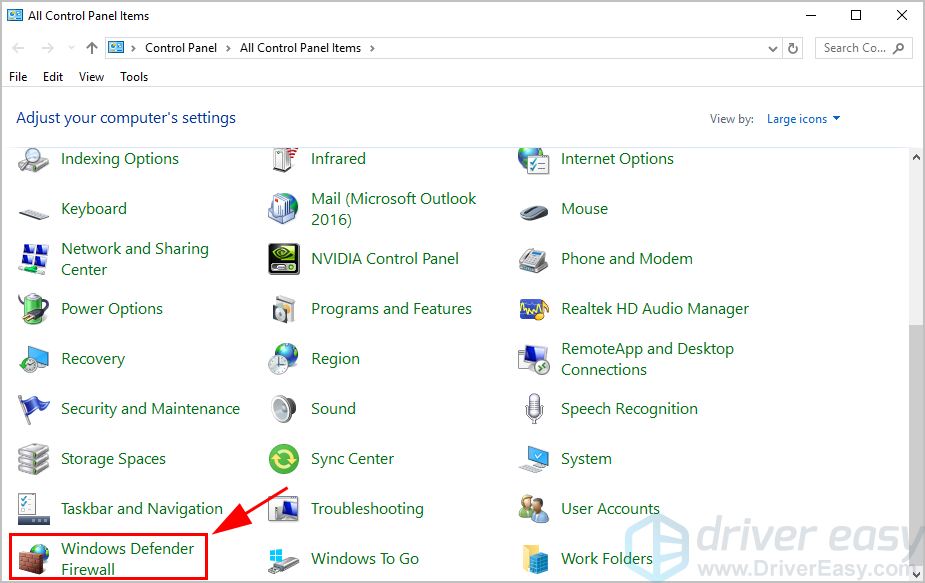Open the User Accounts link
The height and width of the screenshot is (583, 925).
(610, 509)
